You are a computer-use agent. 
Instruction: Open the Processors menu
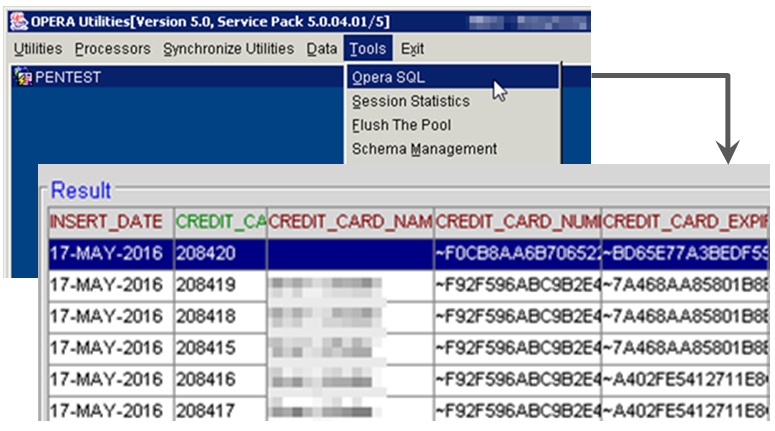112,48
